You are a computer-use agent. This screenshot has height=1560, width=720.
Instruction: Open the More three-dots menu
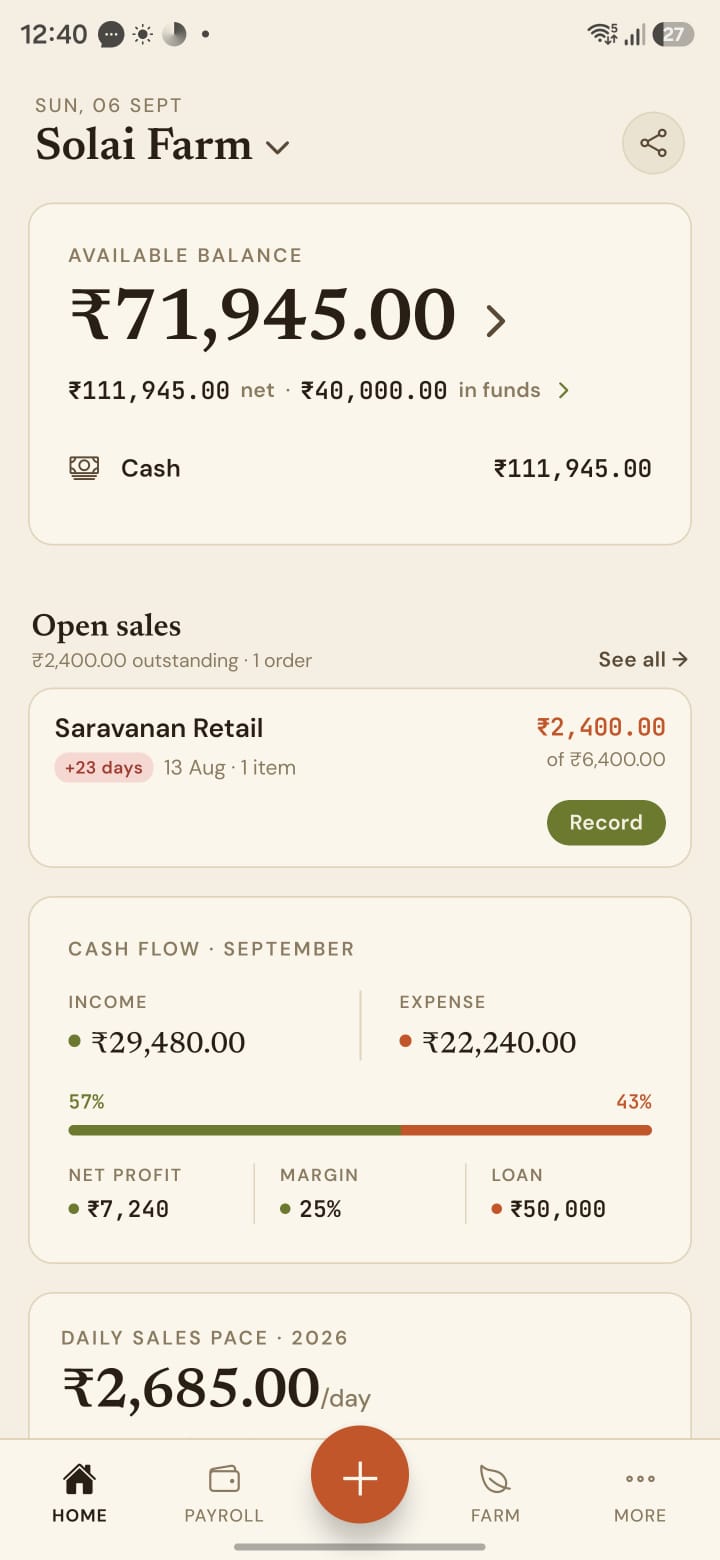(640, 1478)
